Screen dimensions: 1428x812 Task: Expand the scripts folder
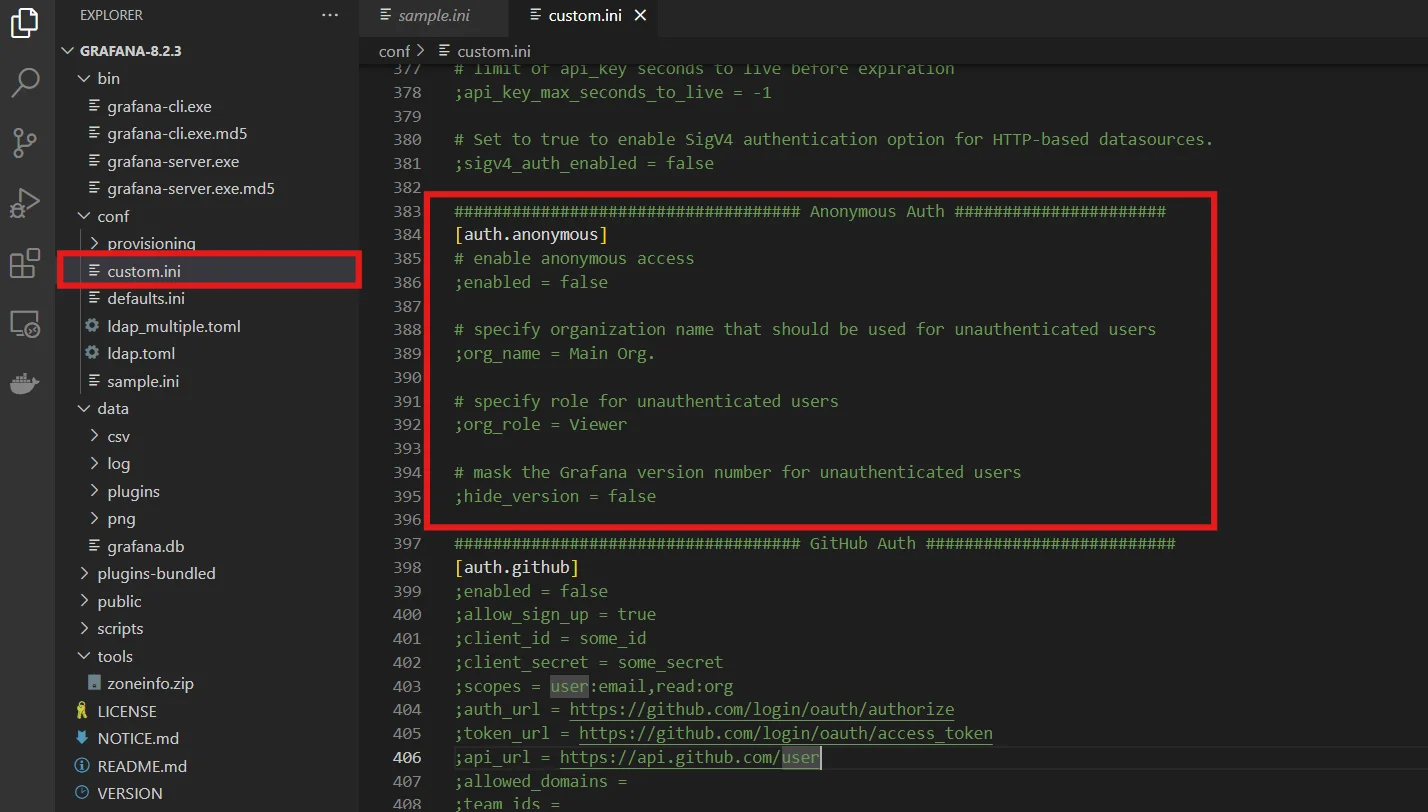tap(83, 628)
